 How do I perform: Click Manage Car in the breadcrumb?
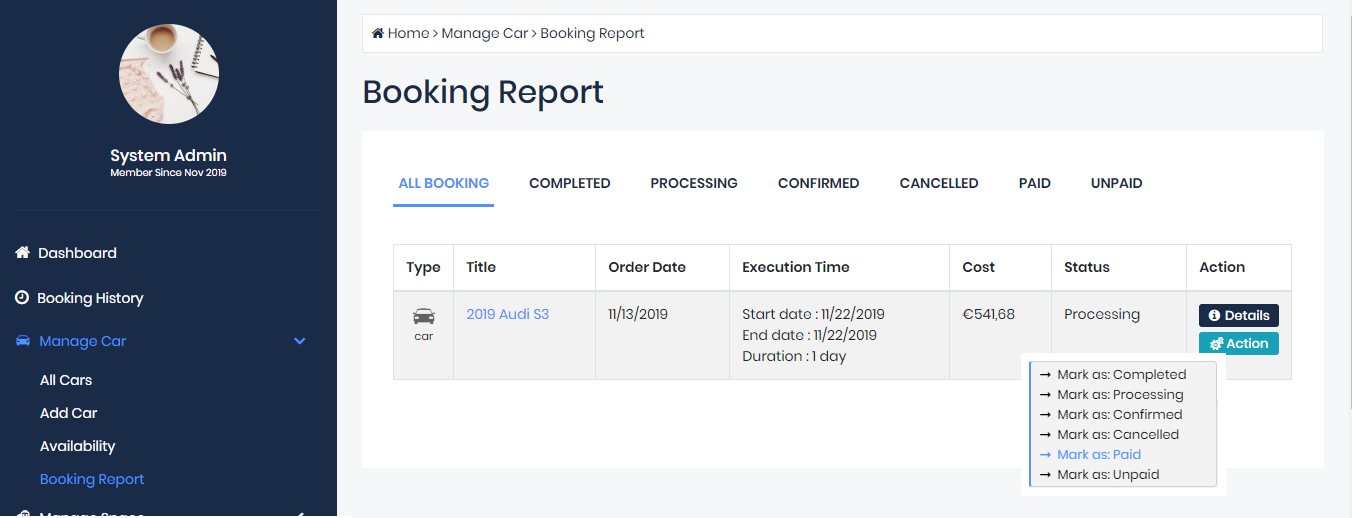click(x=484, y=34)
